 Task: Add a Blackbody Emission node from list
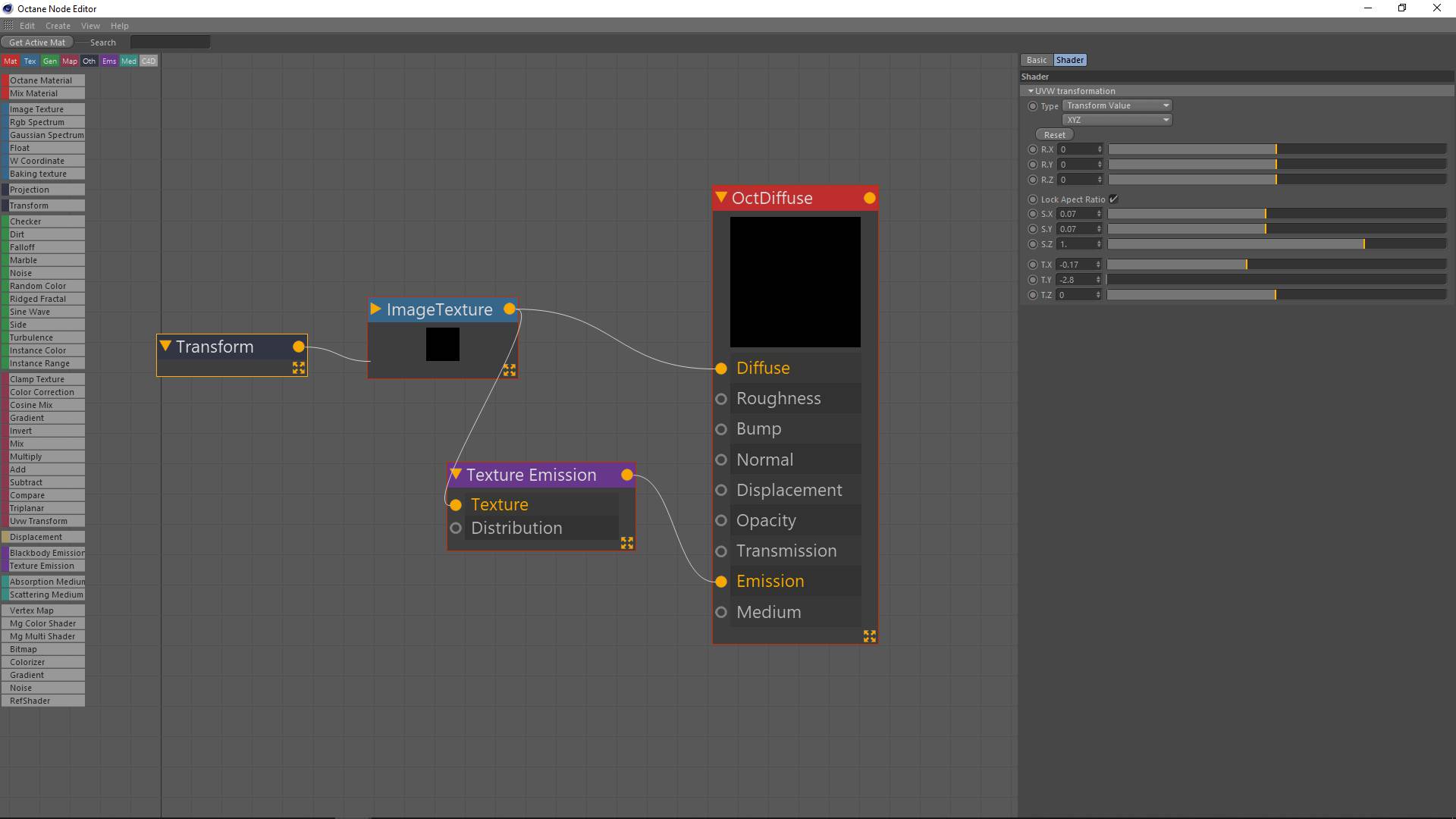point(43,553)
